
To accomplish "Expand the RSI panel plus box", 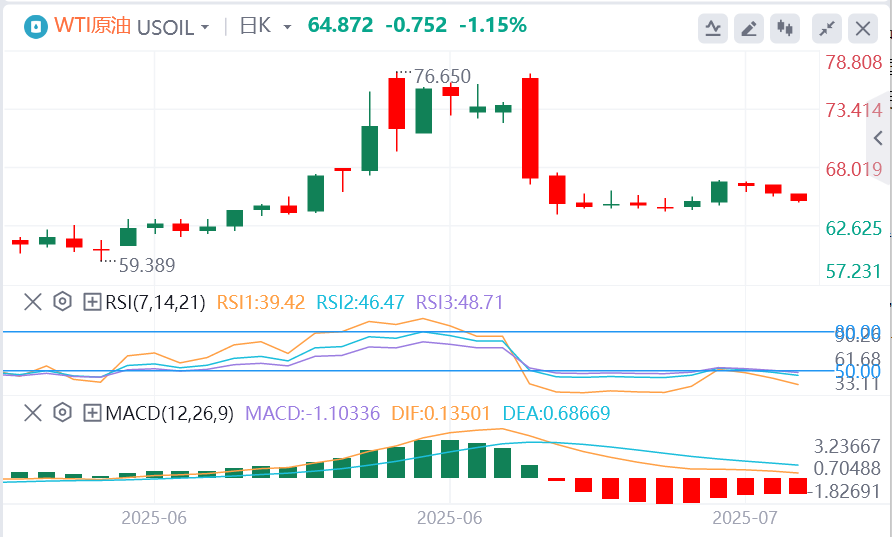I will tap(92, 301).
